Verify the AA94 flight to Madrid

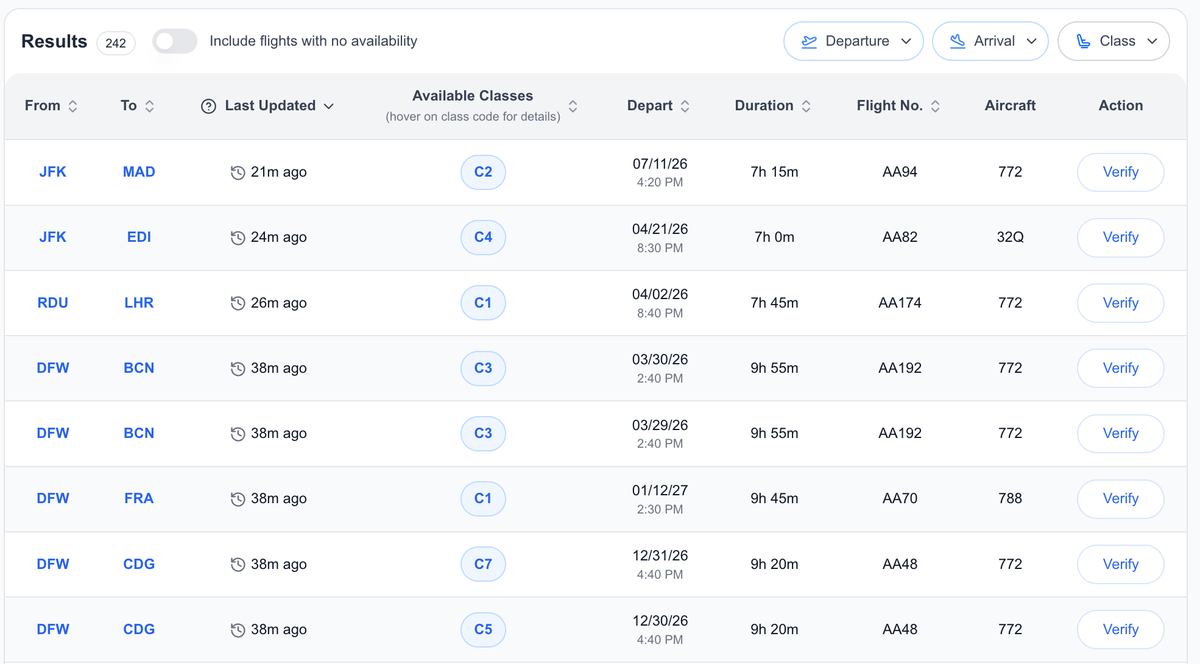(1120, 172)
